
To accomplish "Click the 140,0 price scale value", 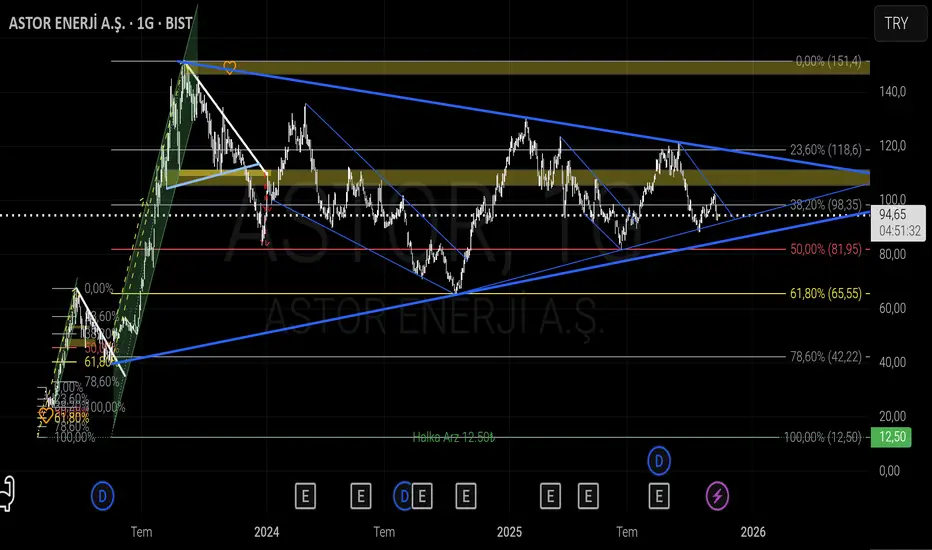I will coord(893,92).
